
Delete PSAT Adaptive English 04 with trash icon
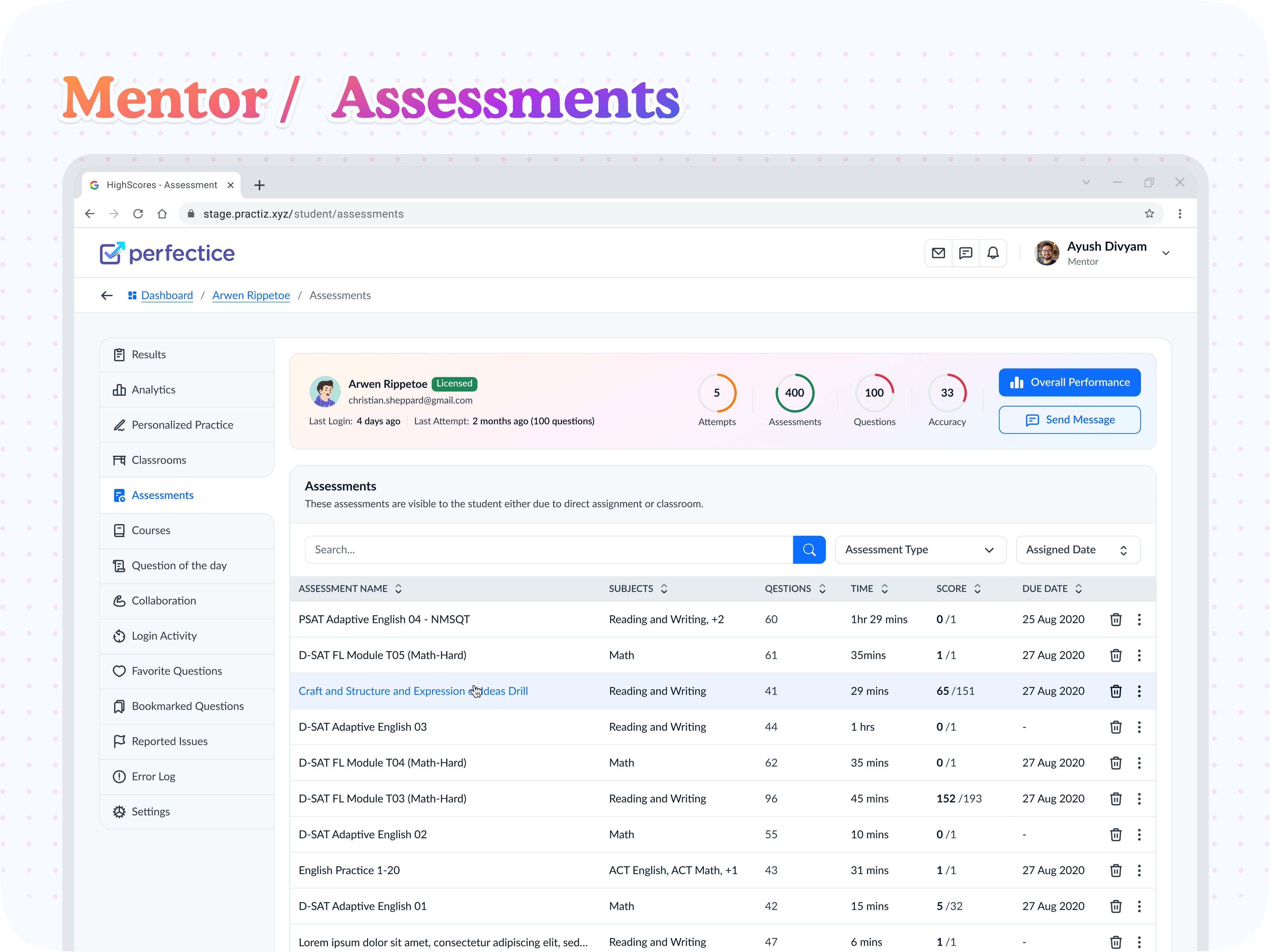(x=1116, y=620)
